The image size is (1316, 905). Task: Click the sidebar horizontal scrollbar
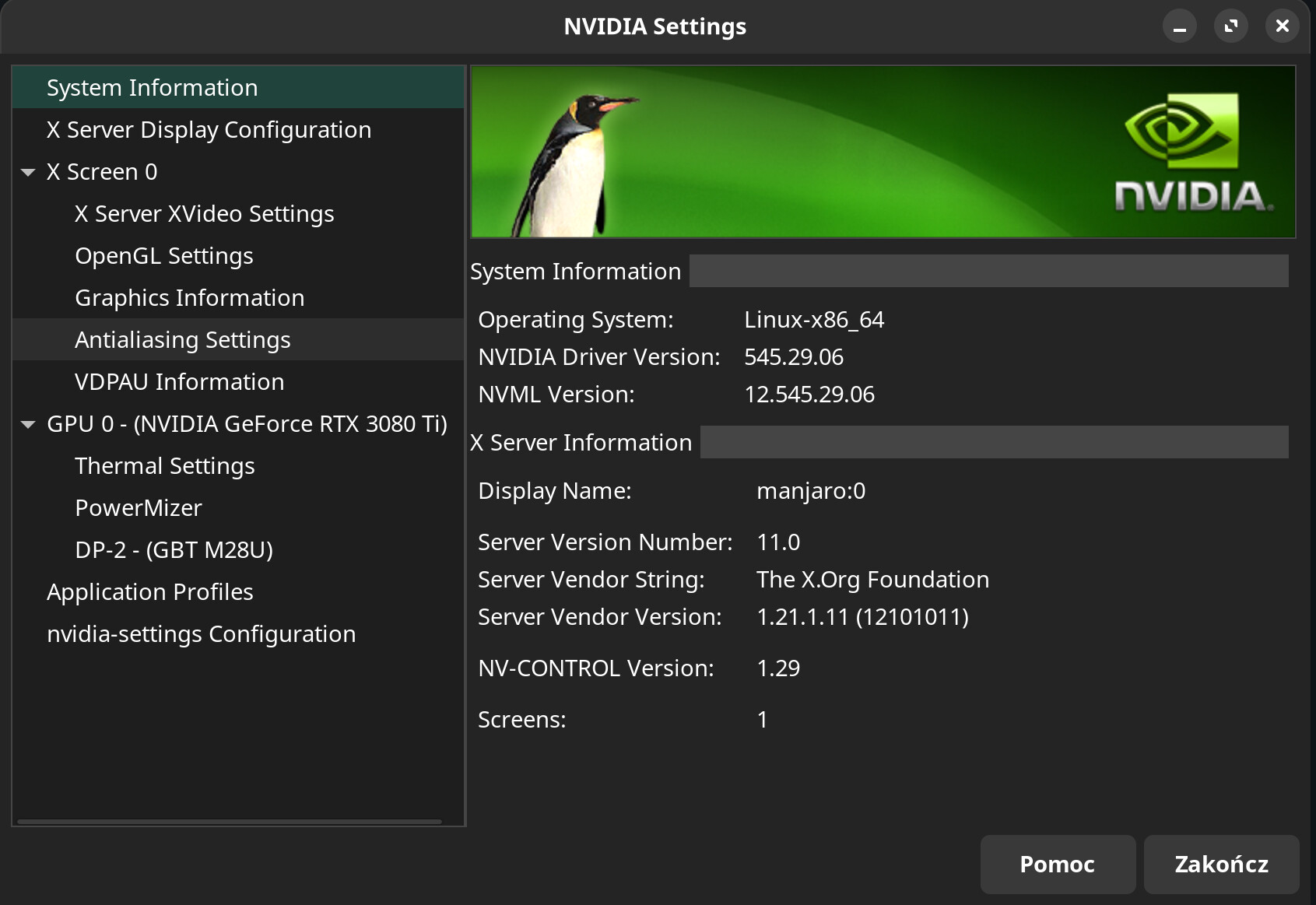click(229, 821)
